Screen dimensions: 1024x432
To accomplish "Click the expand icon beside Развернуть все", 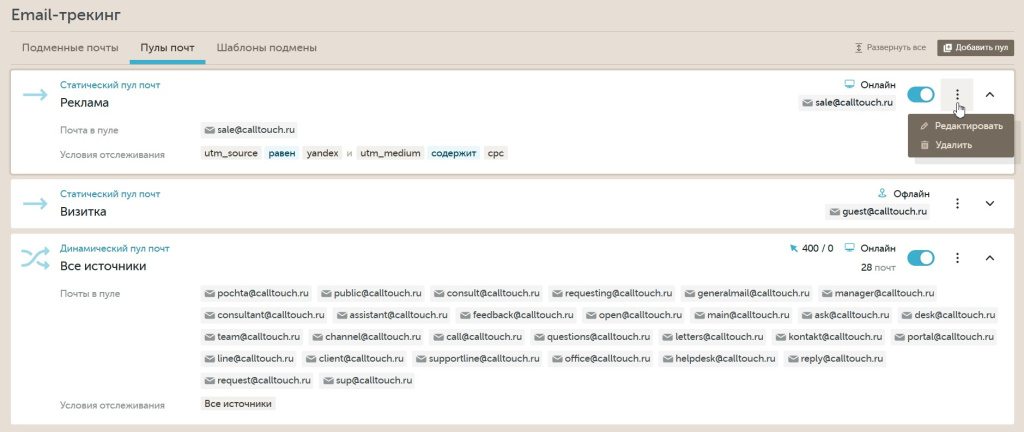I will (x=859, y=48).
